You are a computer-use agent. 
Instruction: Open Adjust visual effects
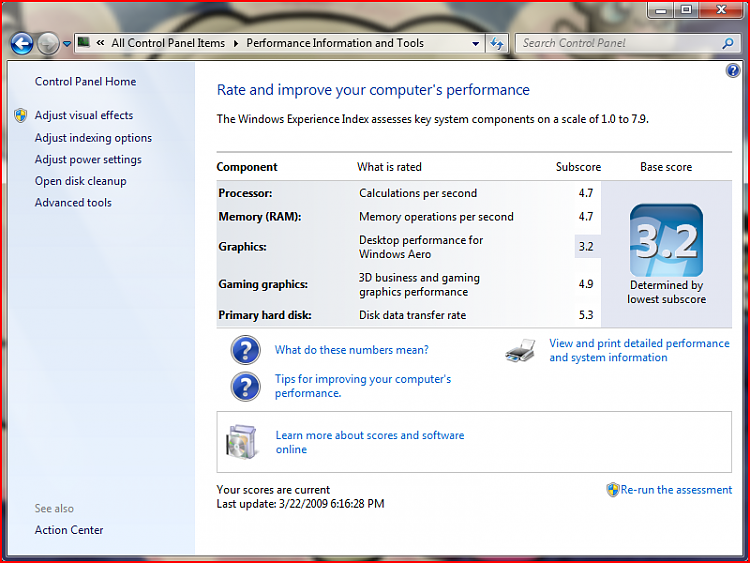pos(84,115)
